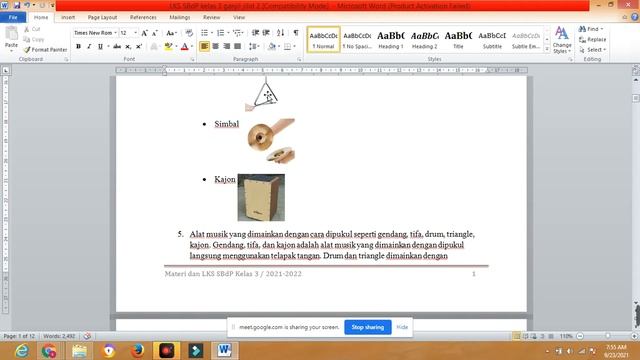640x360 pixels.
Task: Open the Select dropdown in Editing
Action: pyautogui.click(x=592, y=50)
